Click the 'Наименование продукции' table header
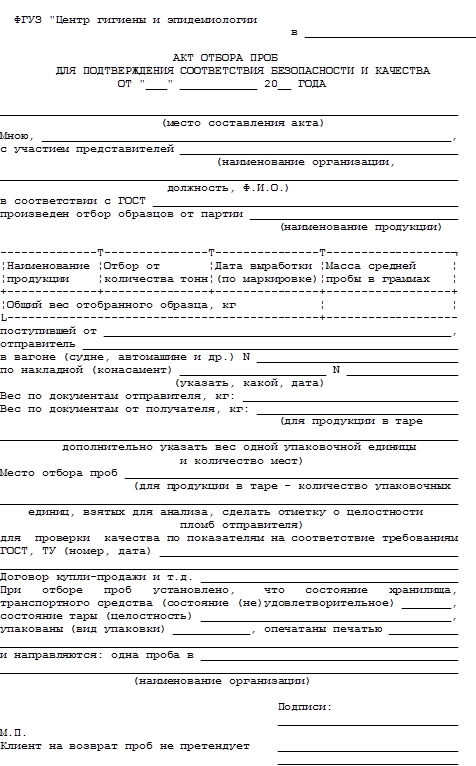The height and width of the screenshot is (766, 476). click(48, 273)
